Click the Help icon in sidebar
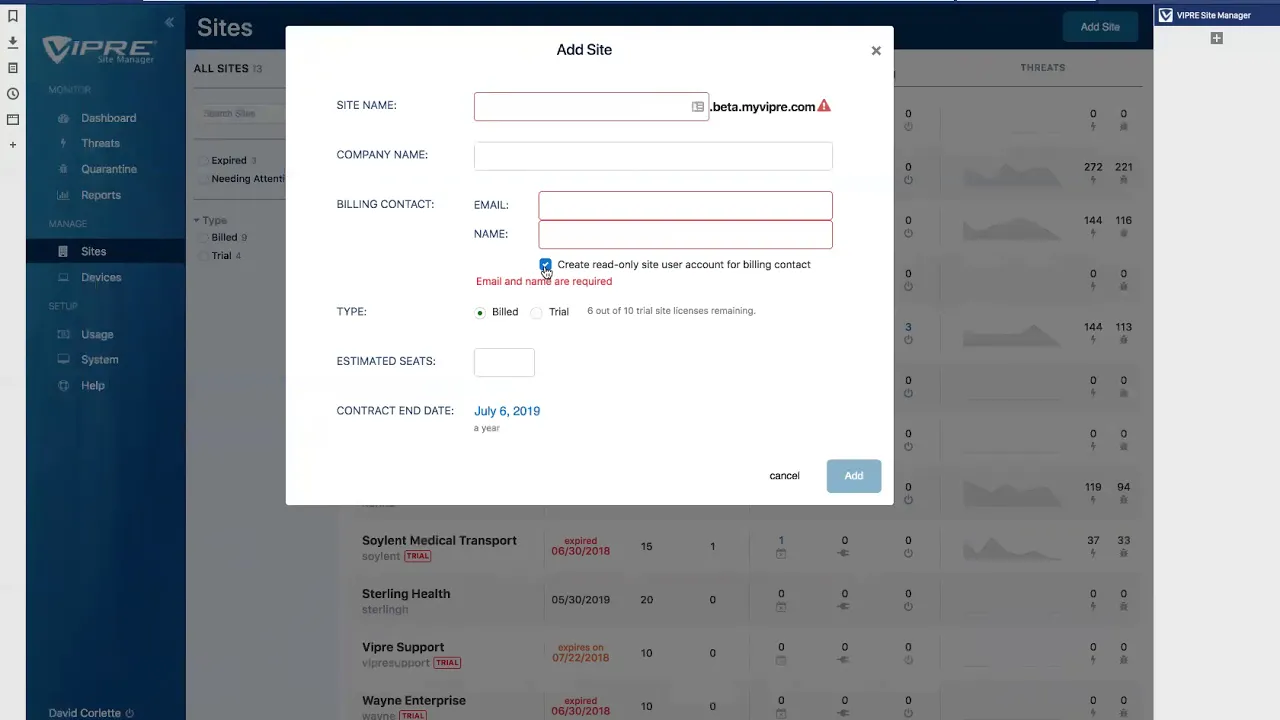This screenshot has height=720, width=1280. tap(64, 385)
